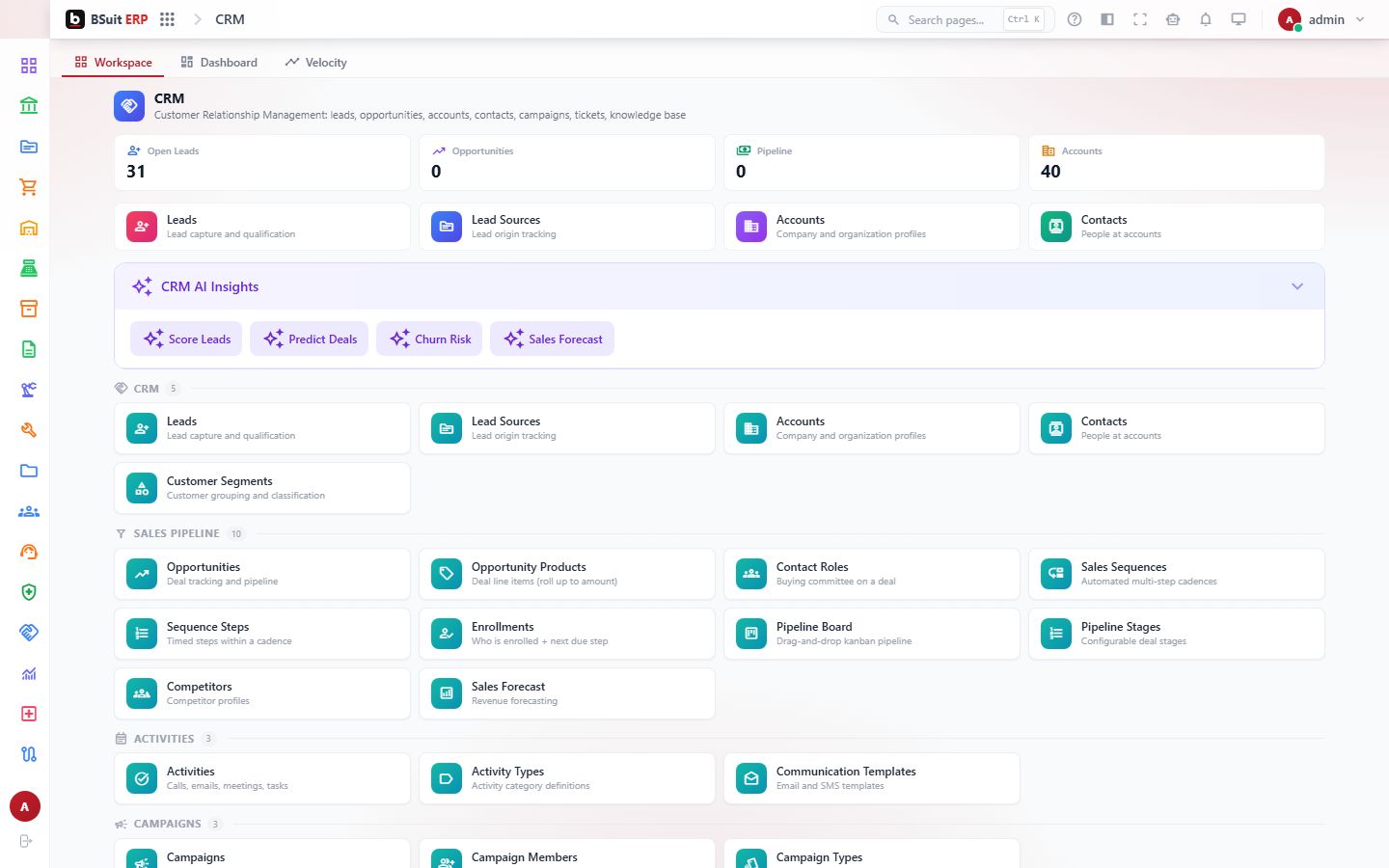Open the help question mark icon
Viewport: 1389px width, 868px height.
[1075, 19]
